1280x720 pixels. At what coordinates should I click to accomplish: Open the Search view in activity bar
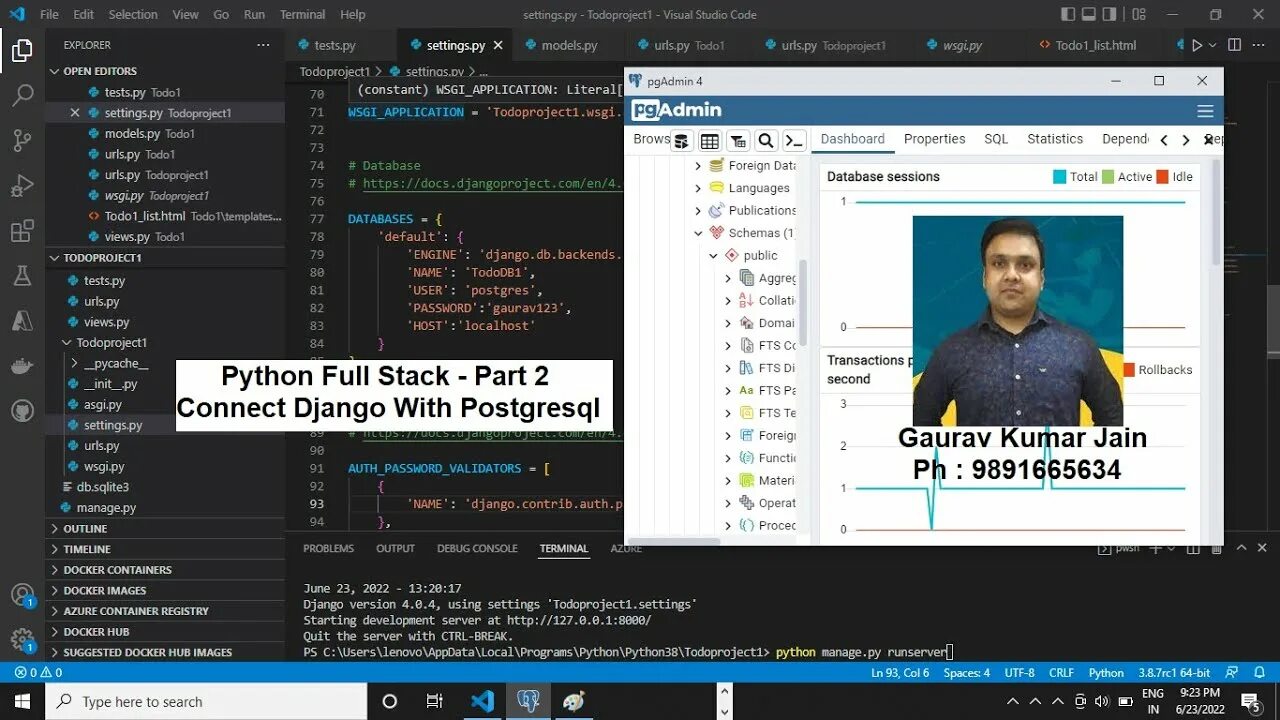pos(22,96)
